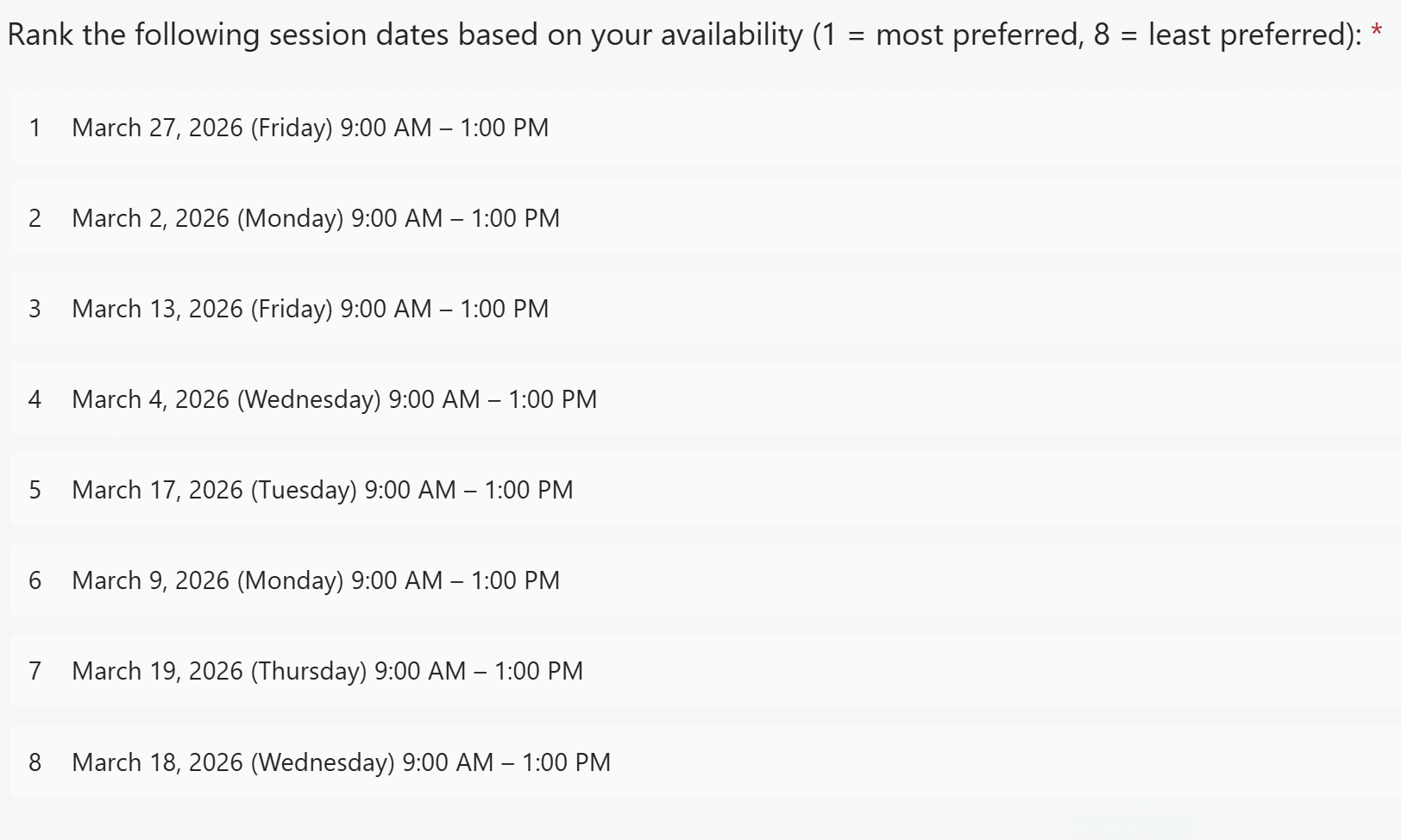Click rank number 4 beside the March 4 row
The image size is (1401, 840).
(35, 399)
